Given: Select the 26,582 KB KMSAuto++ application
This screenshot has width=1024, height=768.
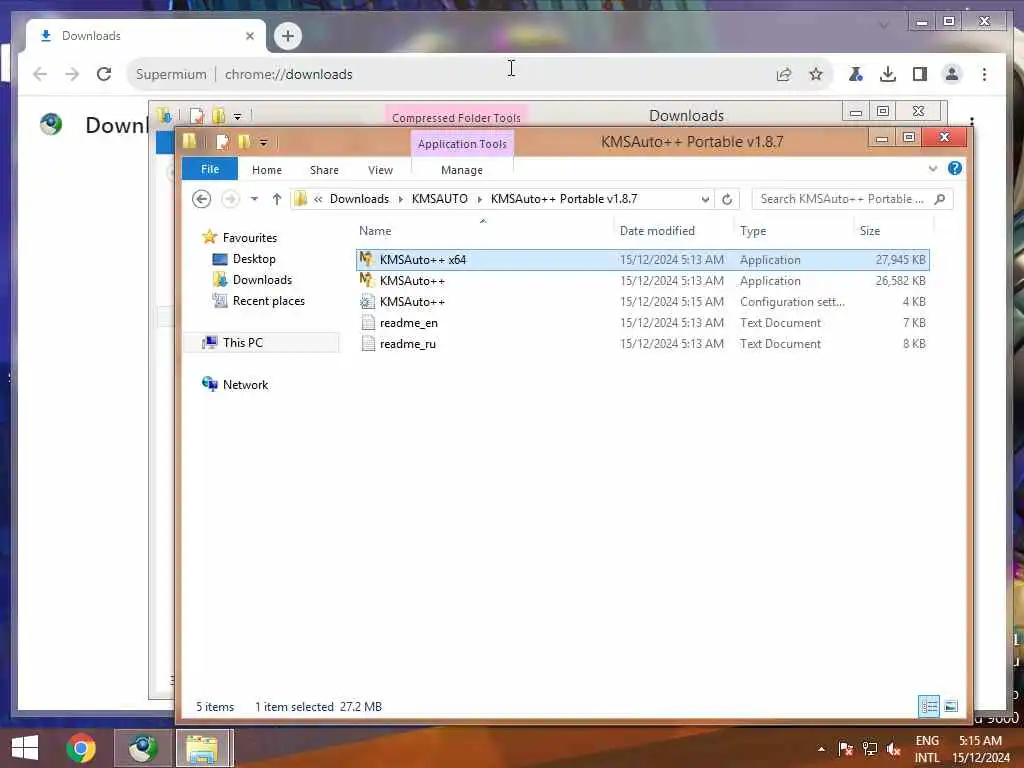Looking at the screenshot, I should coord(643,281).
